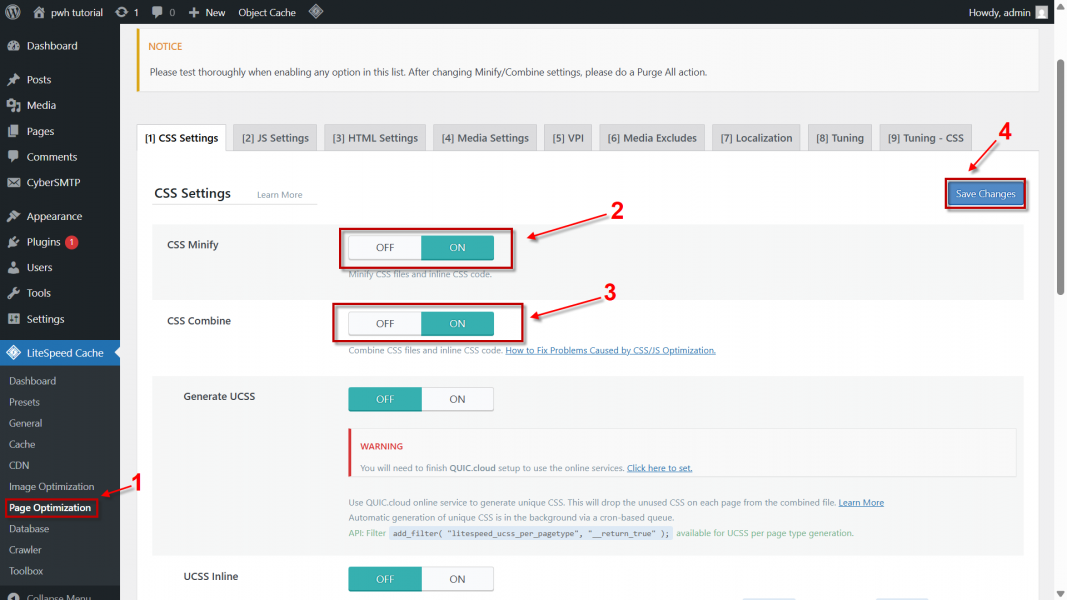The height and width of the screenshot is (600, 1067).
Task: Open the Crawler submenu
Action: point(25,550)
